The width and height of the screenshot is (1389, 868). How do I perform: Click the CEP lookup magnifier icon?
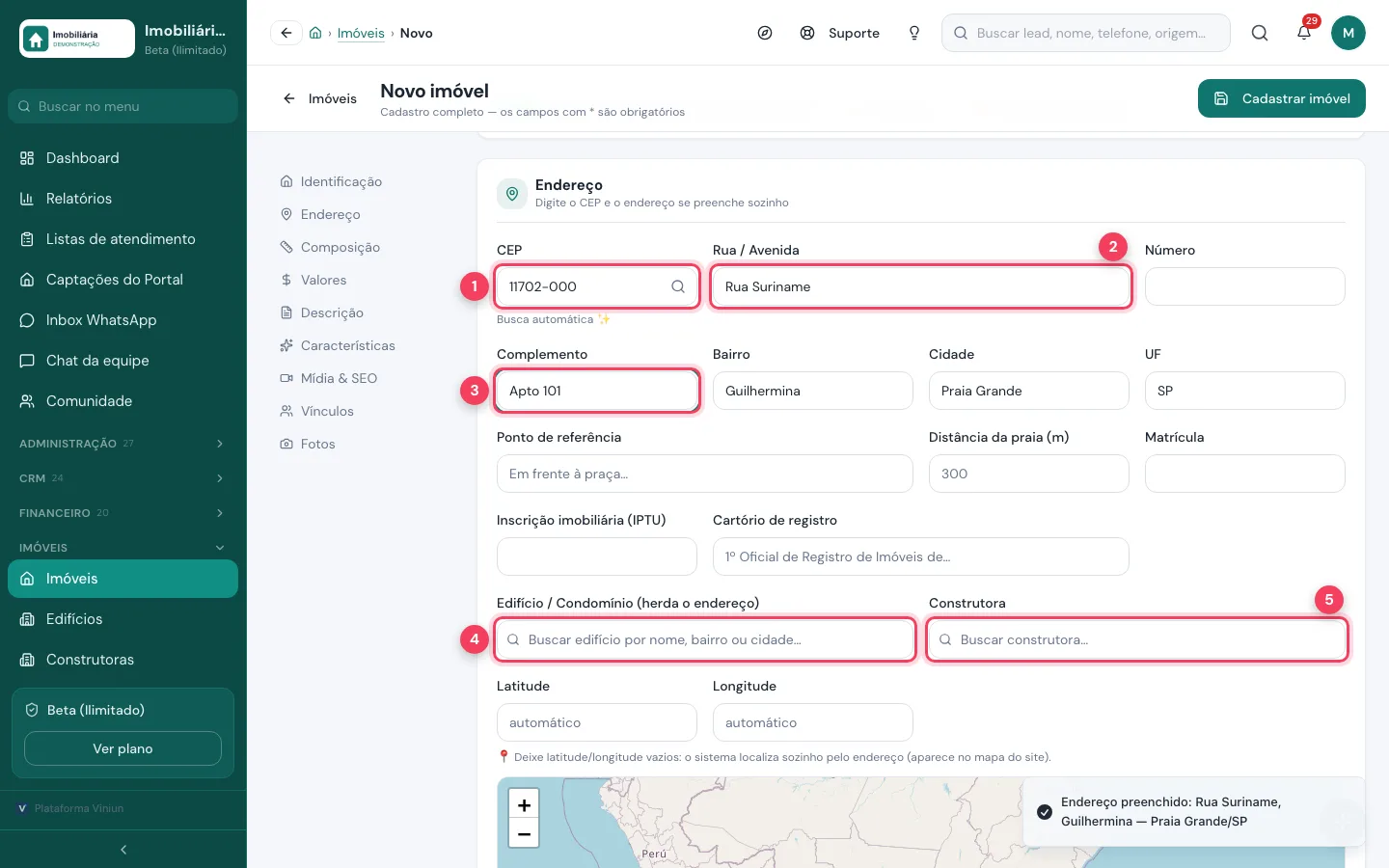click(678, 286)
